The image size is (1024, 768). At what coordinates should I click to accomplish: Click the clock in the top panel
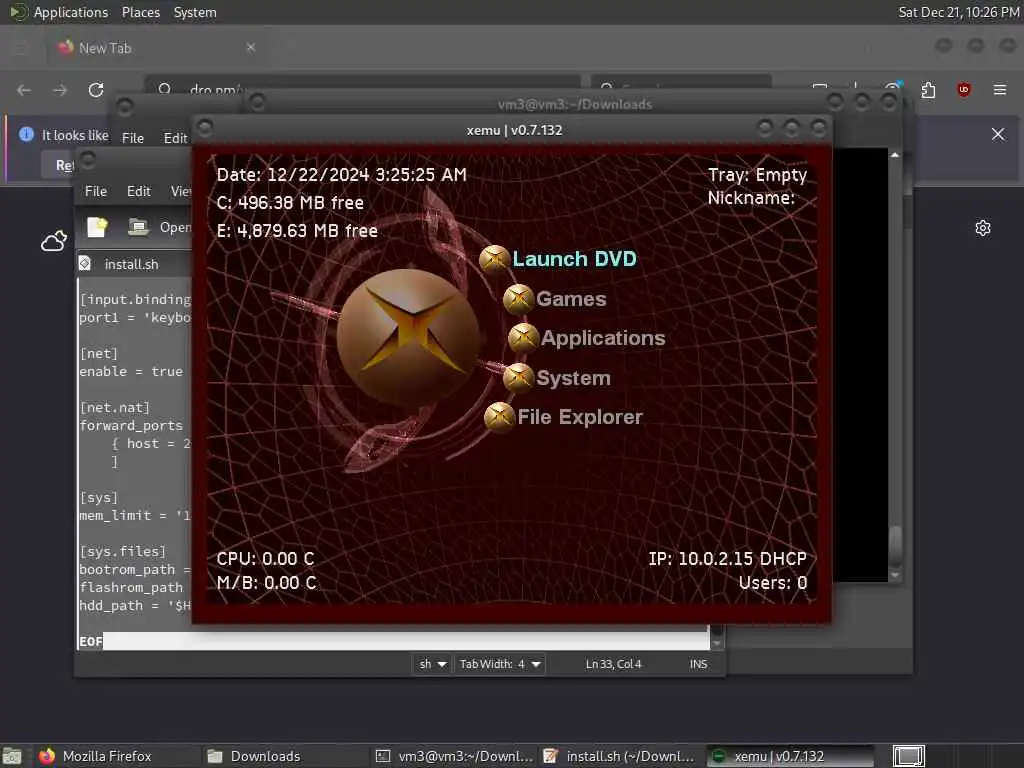coord(959,12)
